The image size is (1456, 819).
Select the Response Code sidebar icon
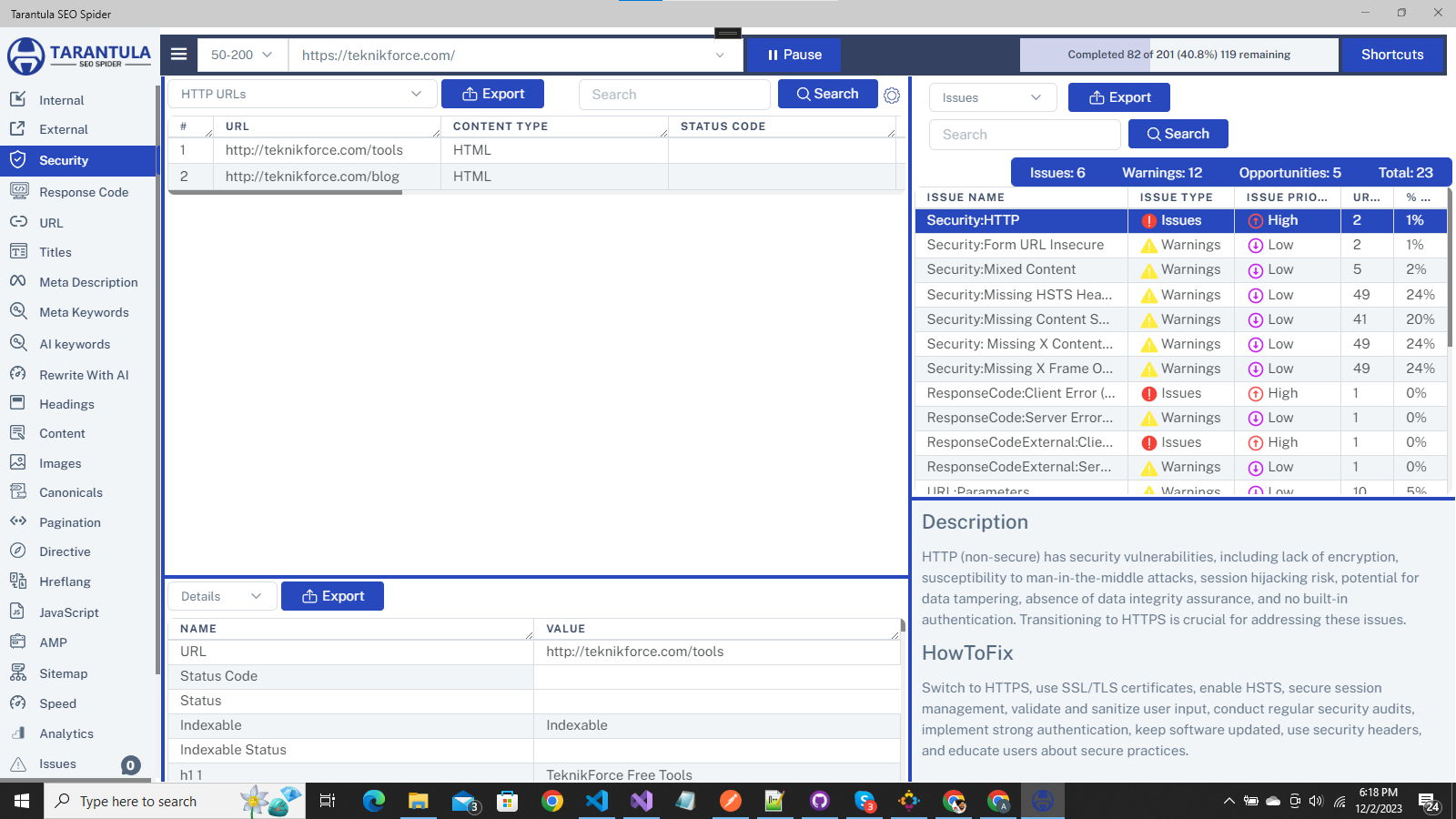pos(18,191)
